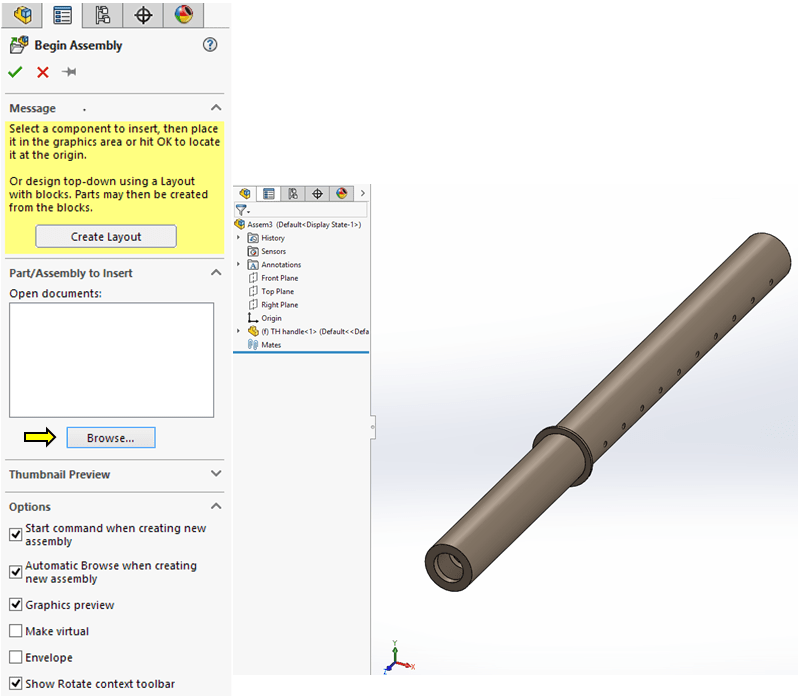Uncheck the Graphics preview checkbox
Screen dimensions: 804x696
16,605
